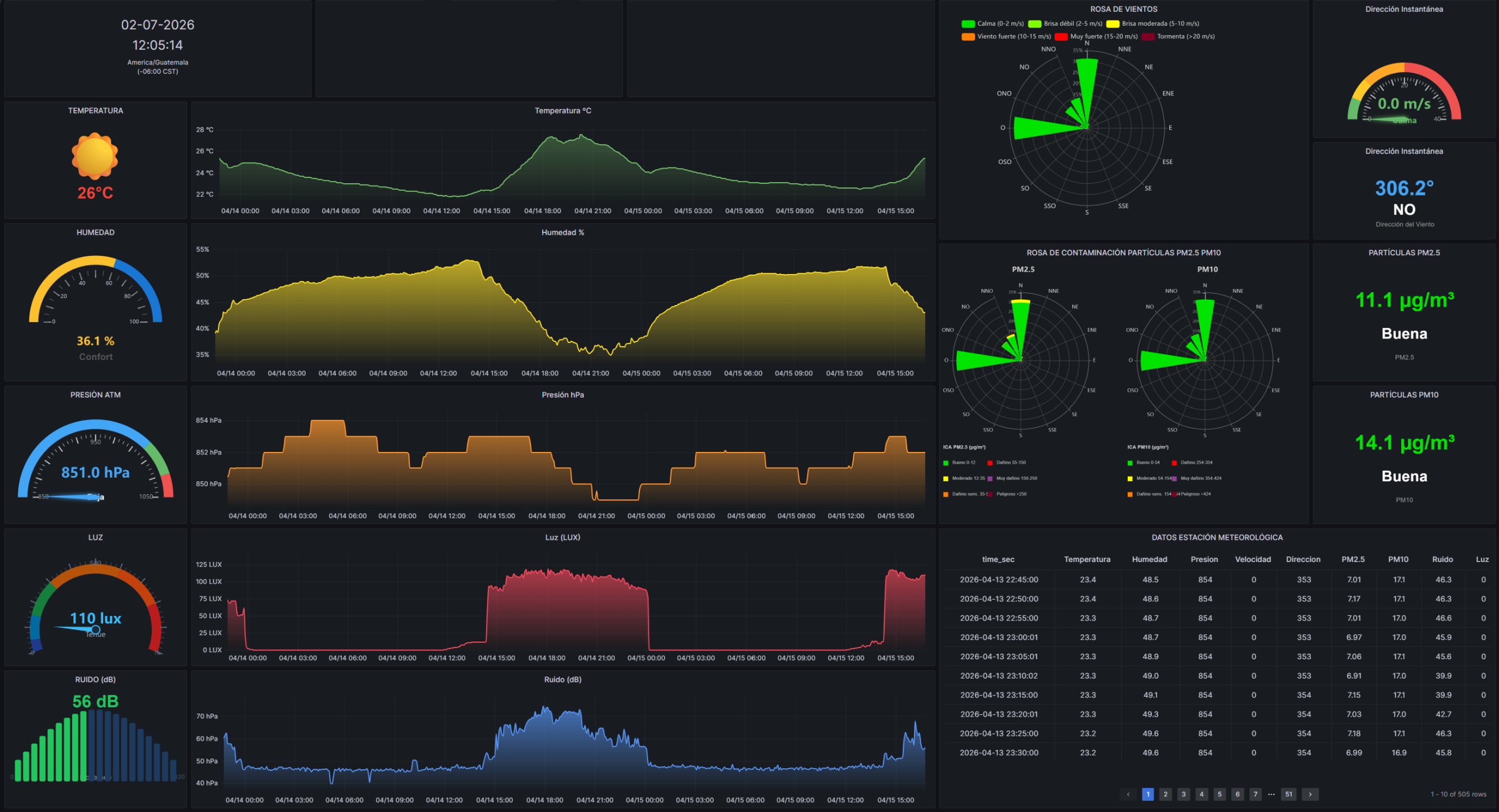Click the DATOS ESTACIÓN METEOROLÓGICA table title
Screen dimensions: 1499x812
(1217, 537)
